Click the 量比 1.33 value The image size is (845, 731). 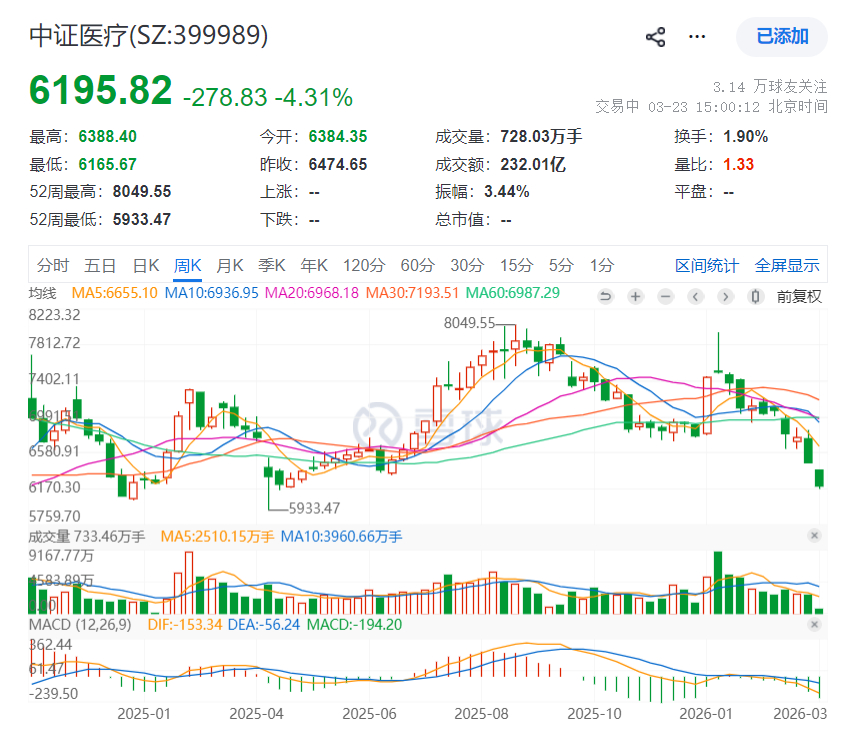738,164
